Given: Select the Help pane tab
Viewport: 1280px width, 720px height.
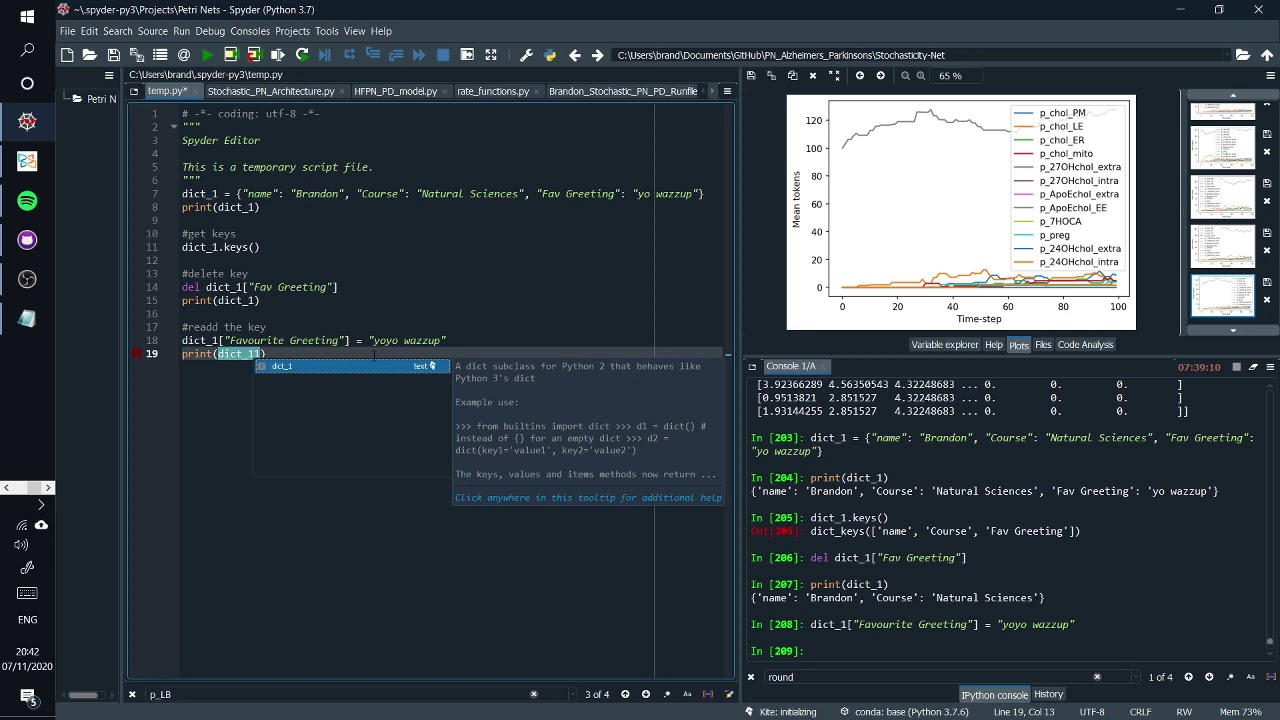Looking at the screenshot, I should click(x=993, y=345).
